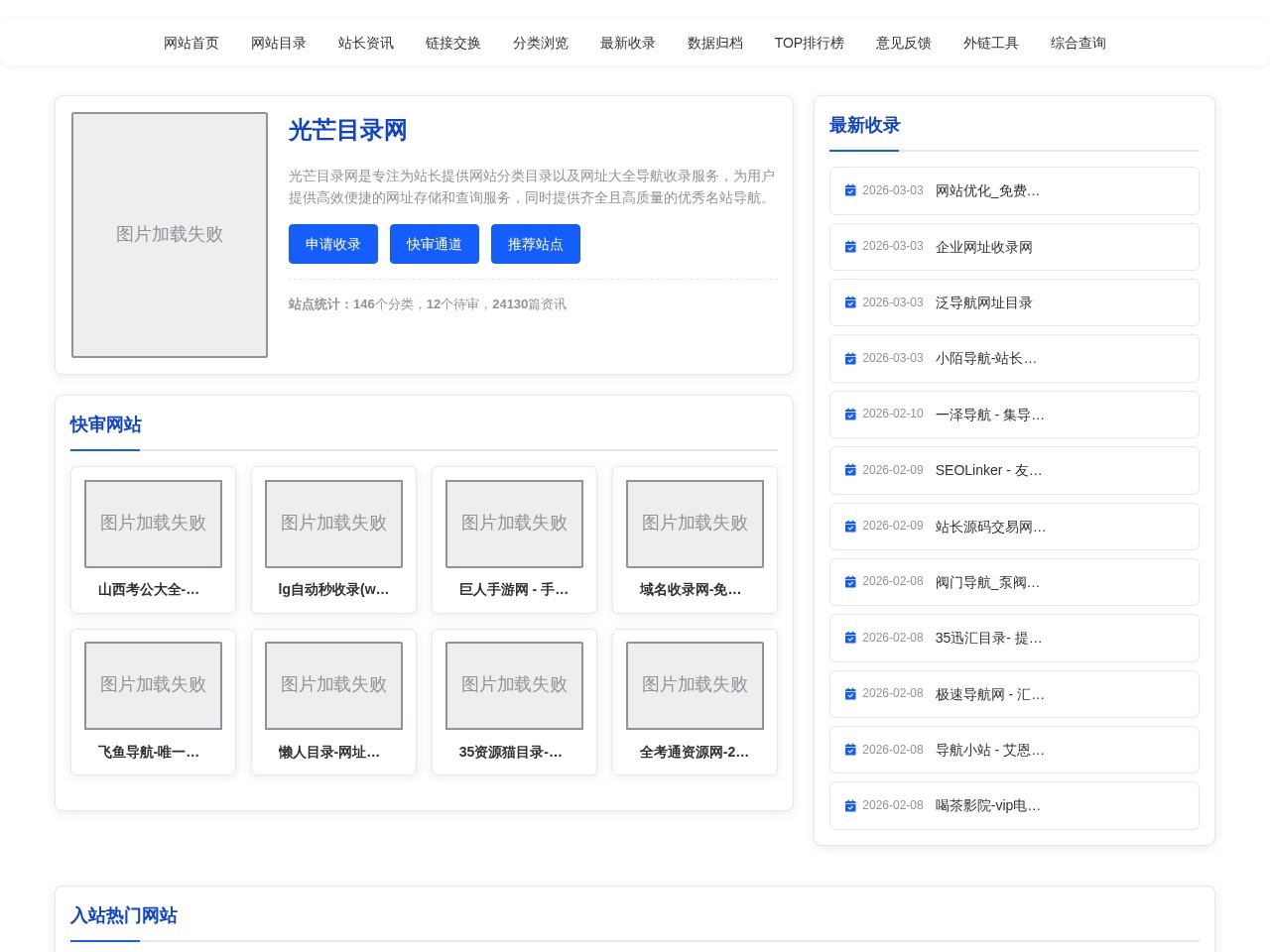Click the 推荐站点 button
This screenshot has width=1270, height=952.
pyautogui.click(x=535, y=244)
